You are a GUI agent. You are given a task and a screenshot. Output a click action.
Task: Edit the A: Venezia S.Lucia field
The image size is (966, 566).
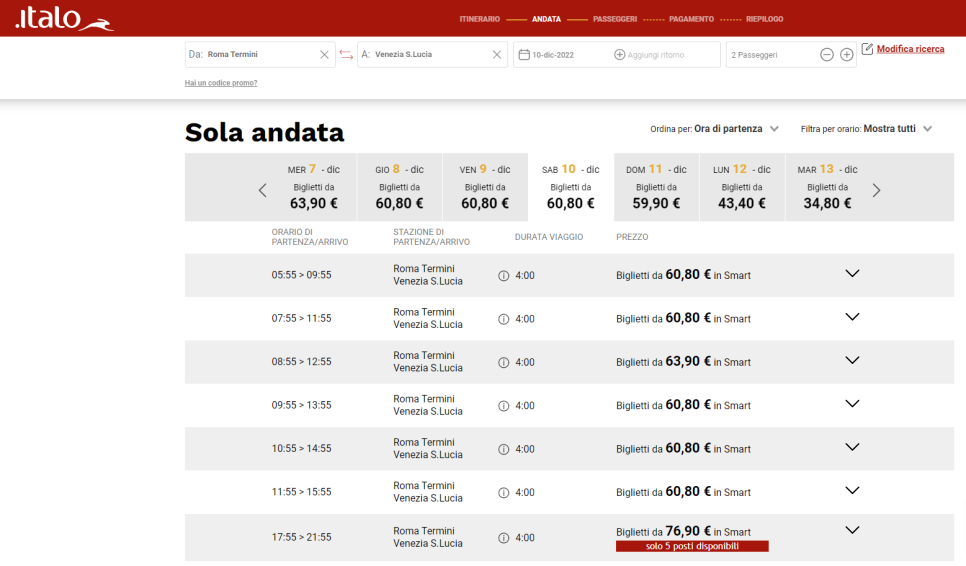pos(432,55)
